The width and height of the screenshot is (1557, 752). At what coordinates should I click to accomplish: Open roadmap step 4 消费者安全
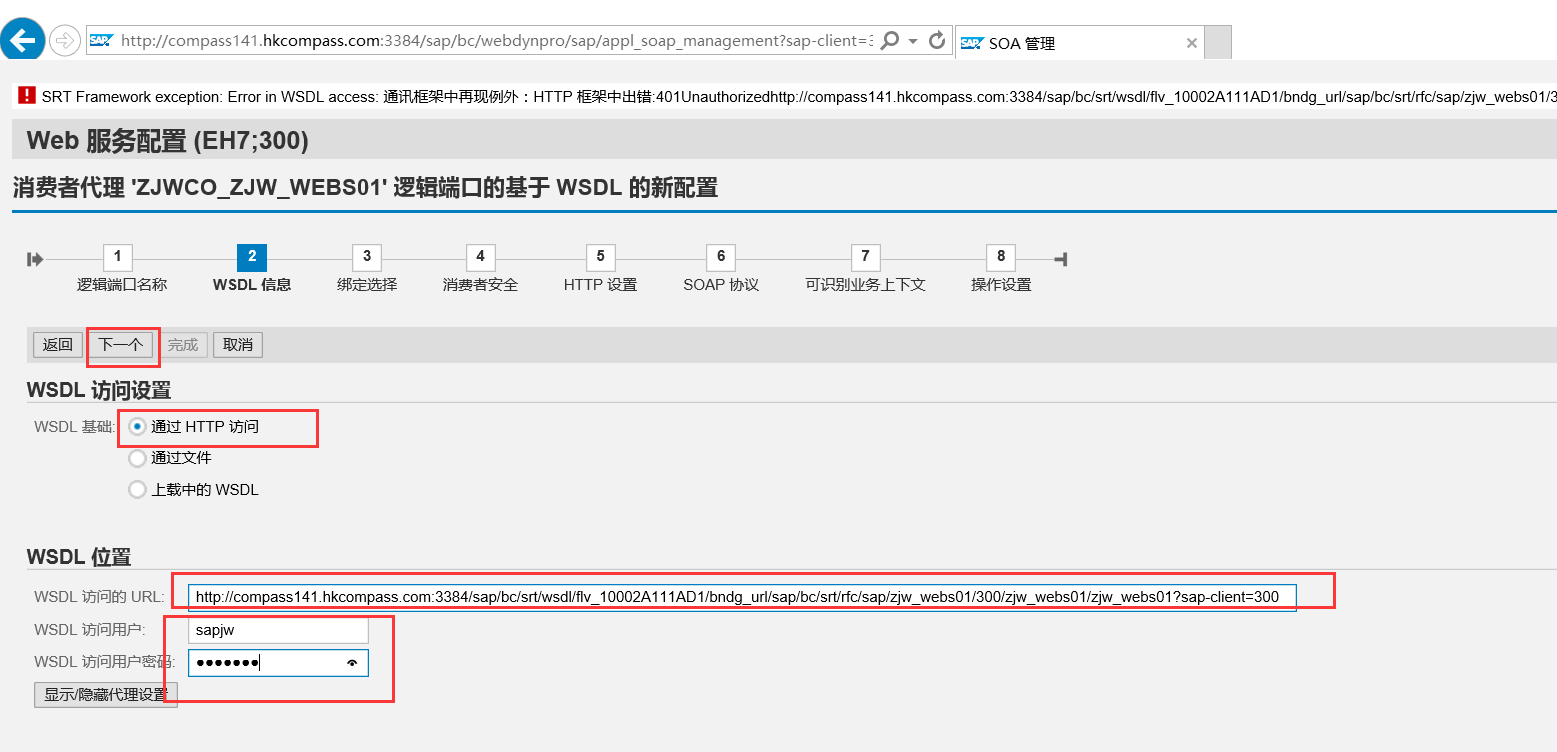[481, 257]
